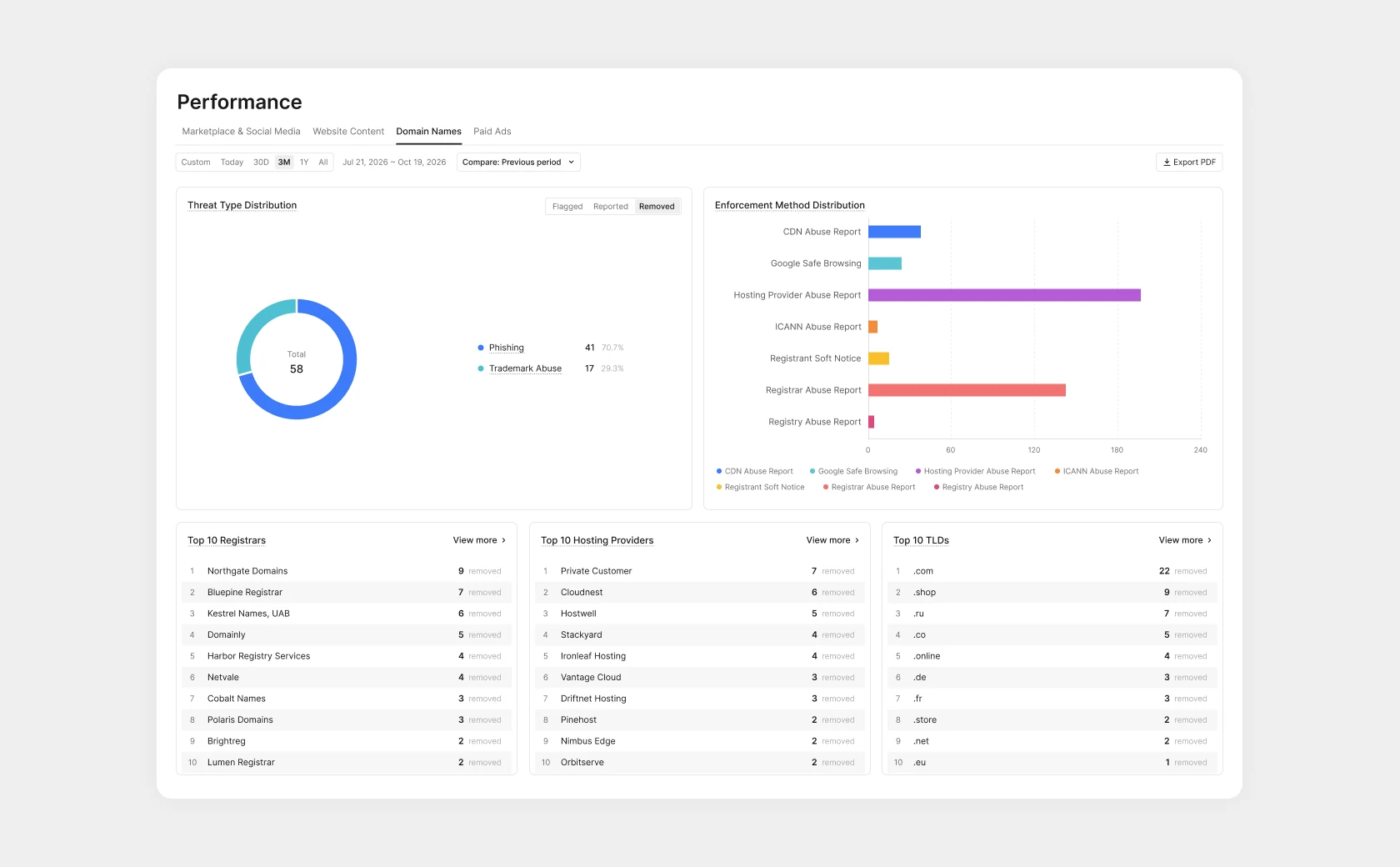The width and height of the screenshot is (1400, 867).
Task: Expand Top 10 Registrars with View more
Action: (479, 540)
